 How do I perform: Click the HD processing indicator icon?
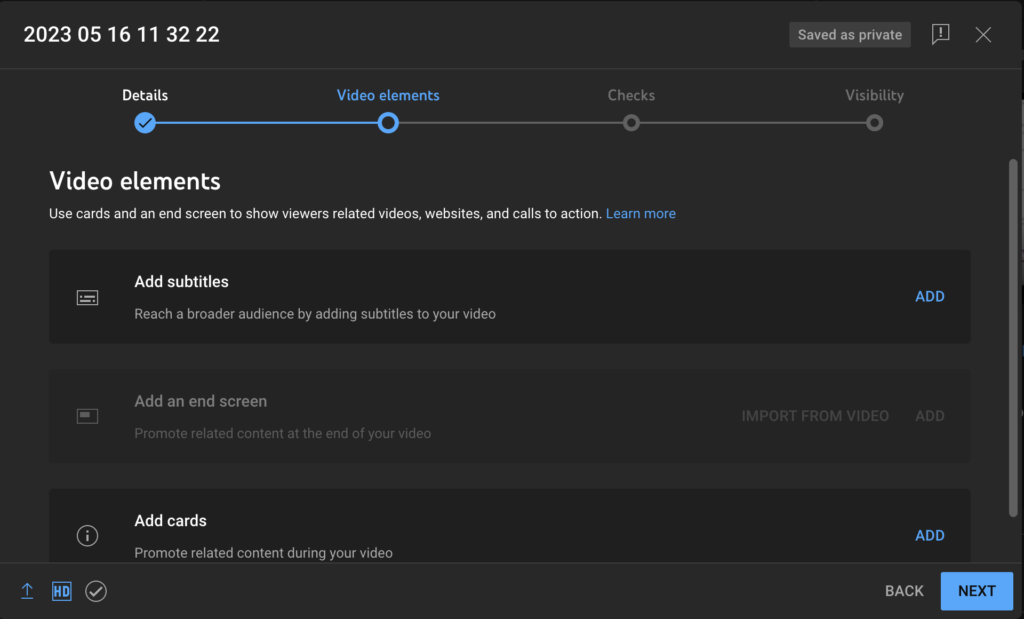[x=61, y=591]
